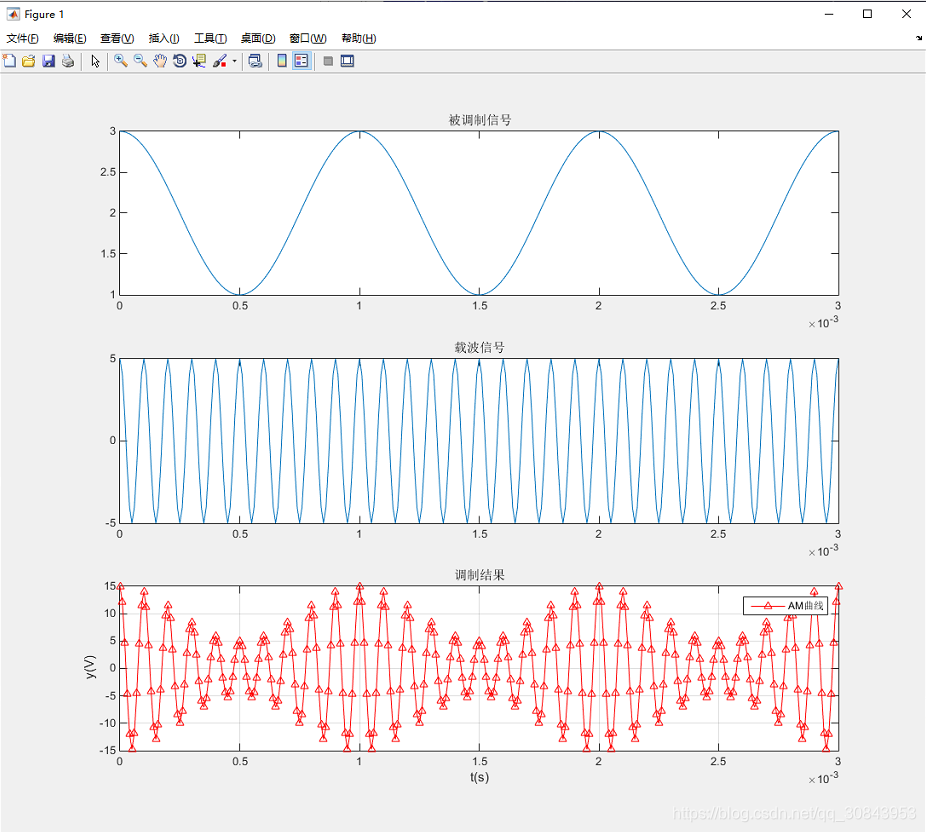Image resolution: width=926 pixels, height=832 pixels.
Task: Select the 调制结果 plot title
Action: [480, 575]
